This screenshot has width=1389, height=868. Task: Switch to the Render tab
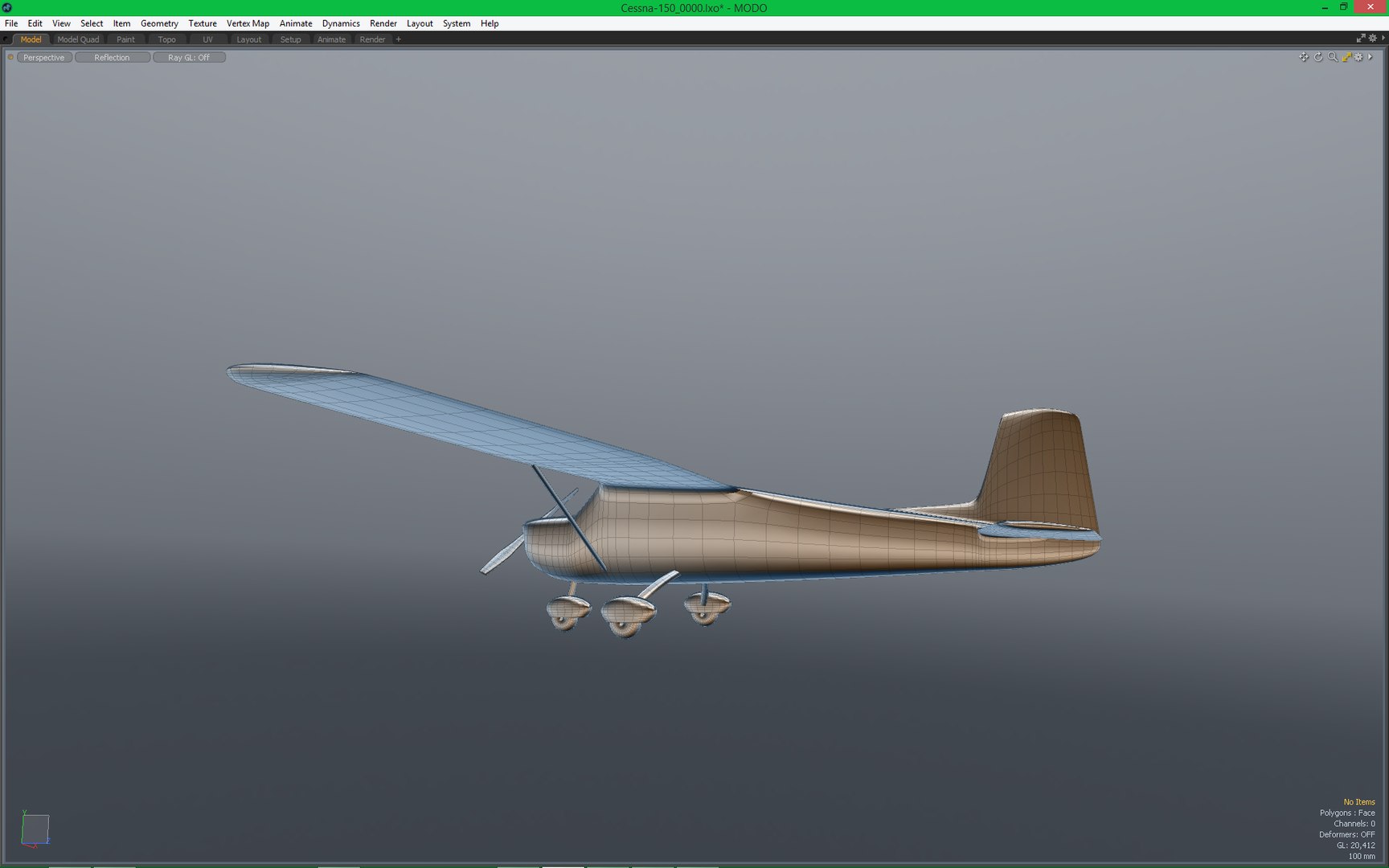click(x=372, y=39)
